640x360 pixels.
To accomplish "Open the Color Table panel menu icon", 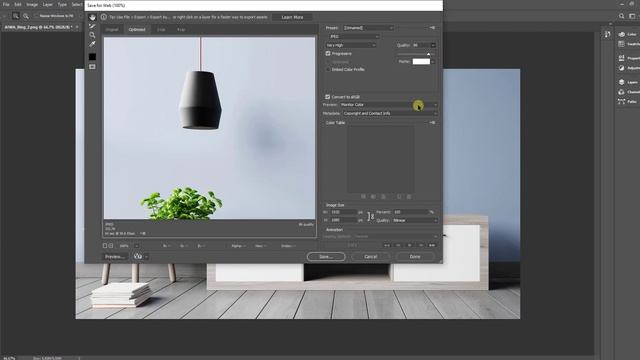I will [432, 122].
